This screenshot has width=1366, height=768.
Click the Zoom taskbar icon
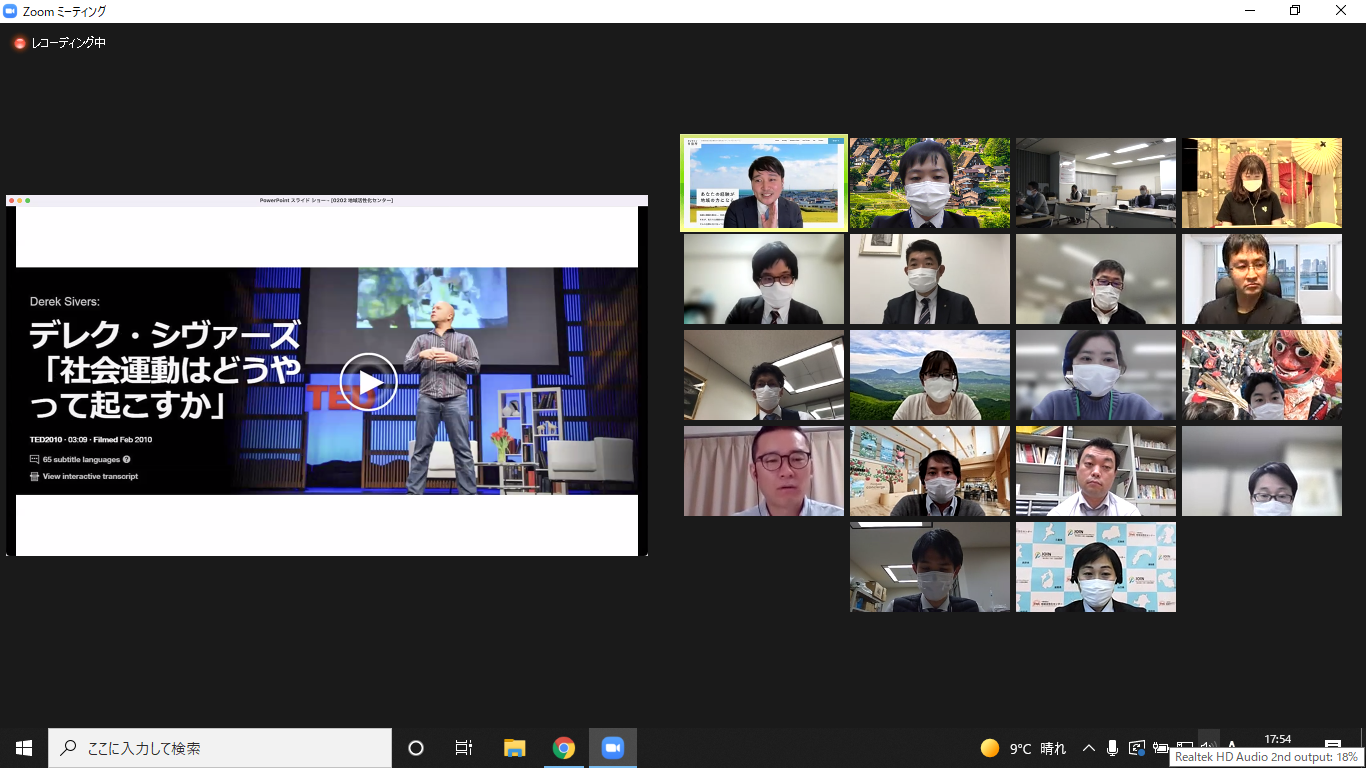[x=612, y=748]
